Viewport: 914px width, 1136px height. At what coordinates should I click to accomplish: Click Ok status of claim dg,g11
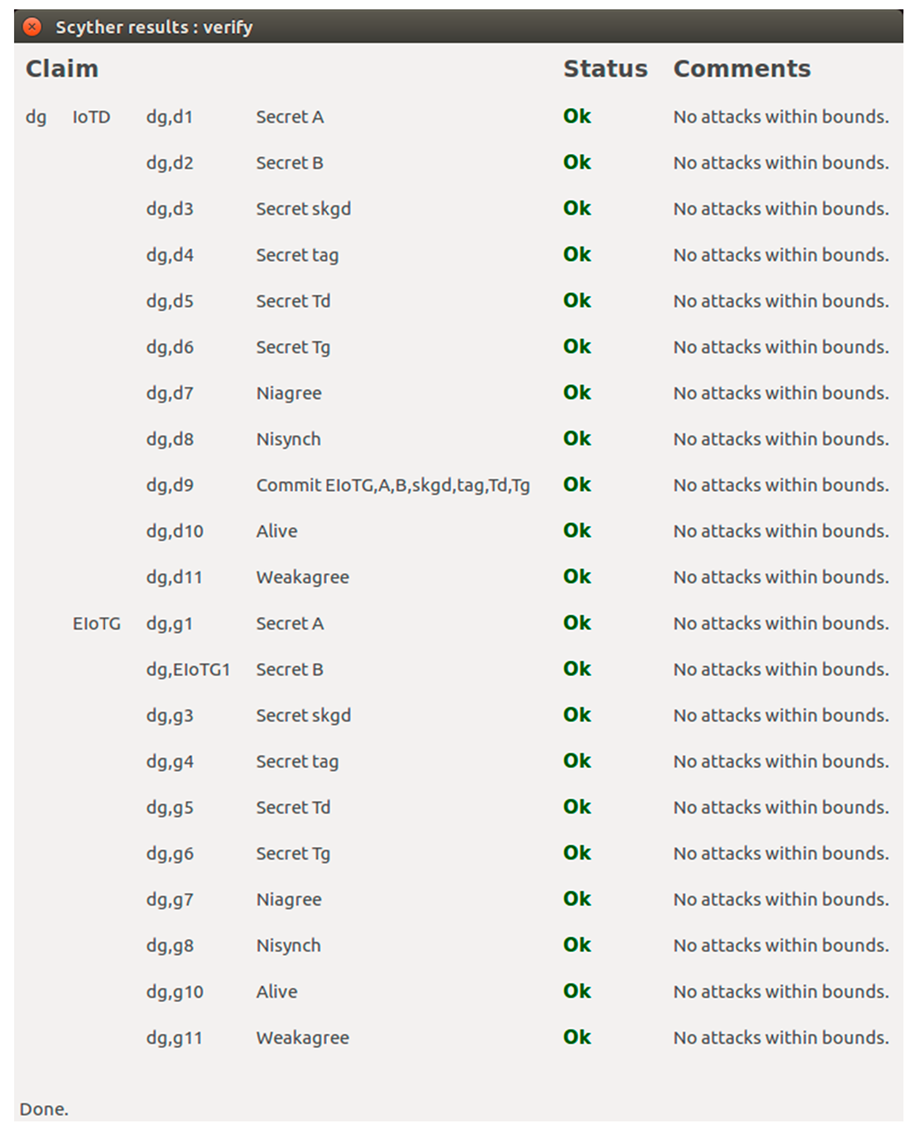(x=577, y=1038)
